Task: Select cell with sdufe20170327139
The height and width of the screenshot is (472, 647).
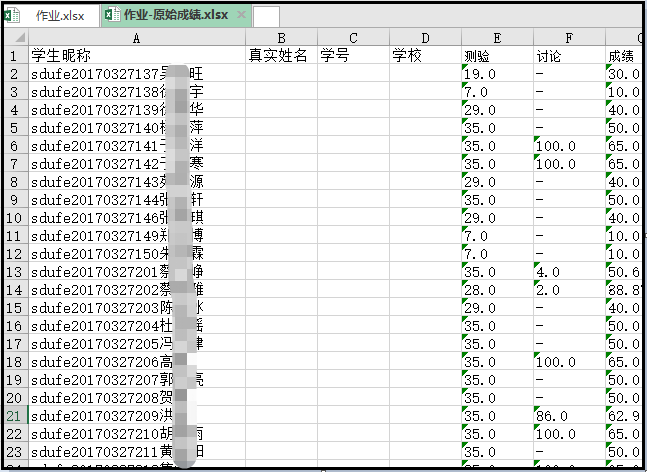Action: (x=137, y=110)
